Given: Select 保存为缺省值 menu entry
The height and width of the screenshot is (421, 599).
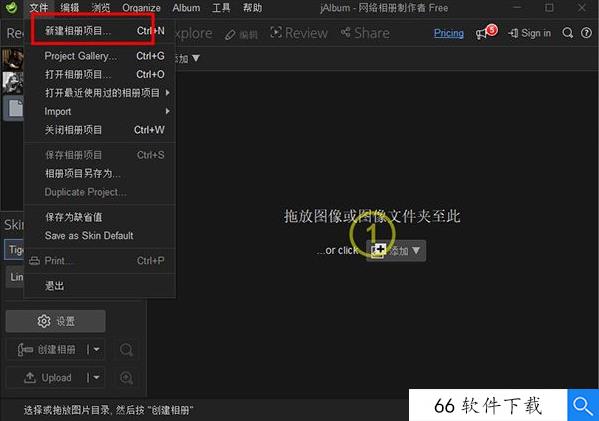Looking at the screenshot, I should pyautogui.click(x=100, y=217).
